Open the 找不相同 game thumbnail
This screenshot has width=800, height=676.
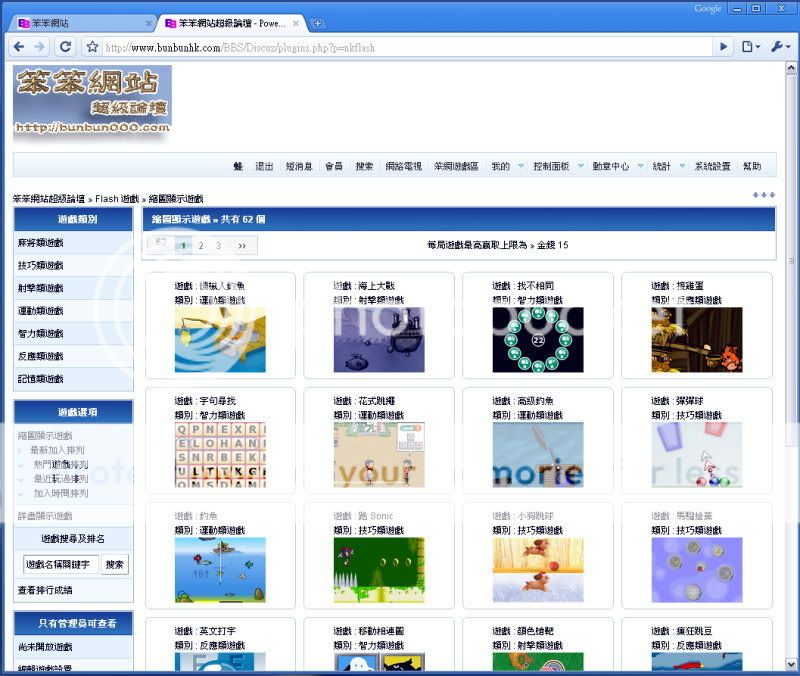point(538,340)
